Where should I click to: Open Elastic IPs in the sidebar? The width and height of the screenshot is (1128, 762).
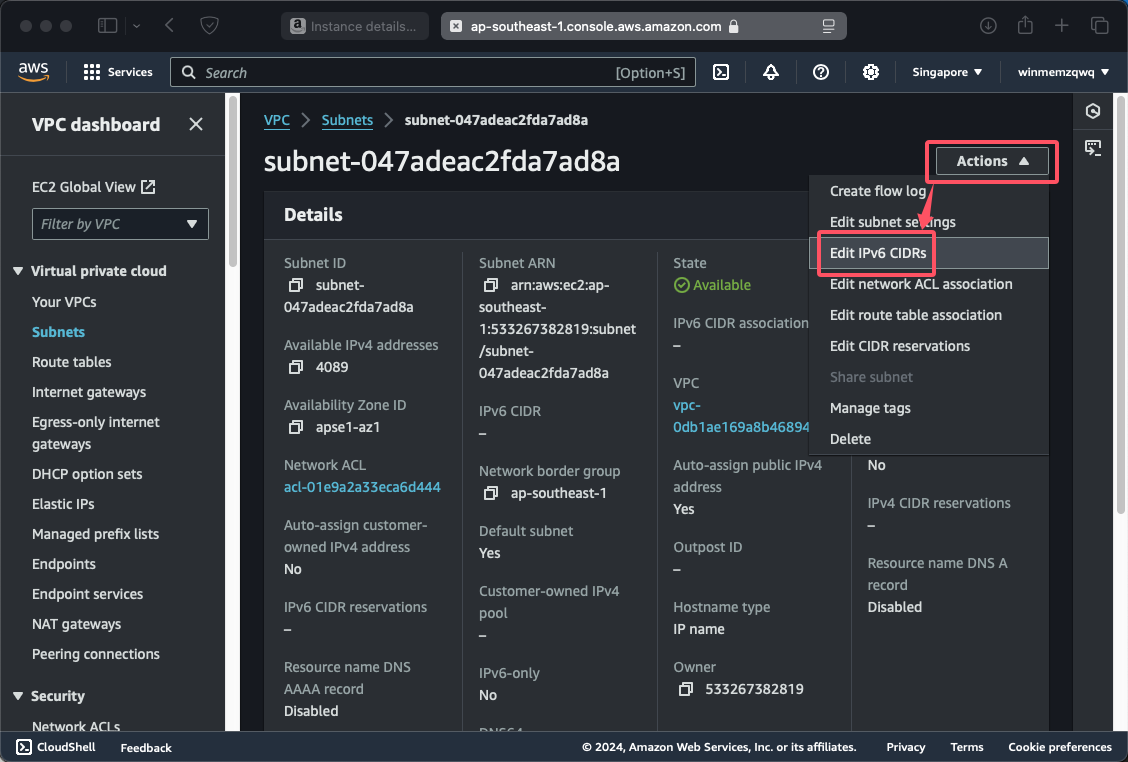point(63,504)
